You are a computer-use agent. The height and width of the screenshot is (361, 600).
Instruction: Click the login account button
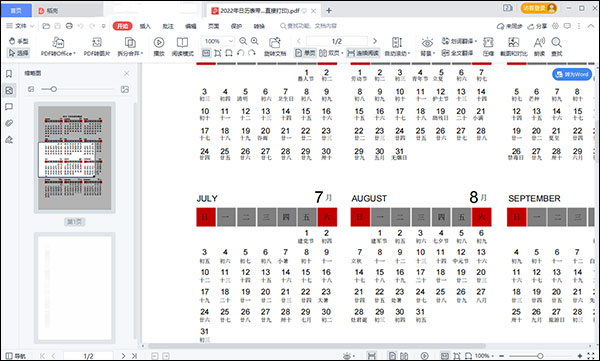[539, 8]
